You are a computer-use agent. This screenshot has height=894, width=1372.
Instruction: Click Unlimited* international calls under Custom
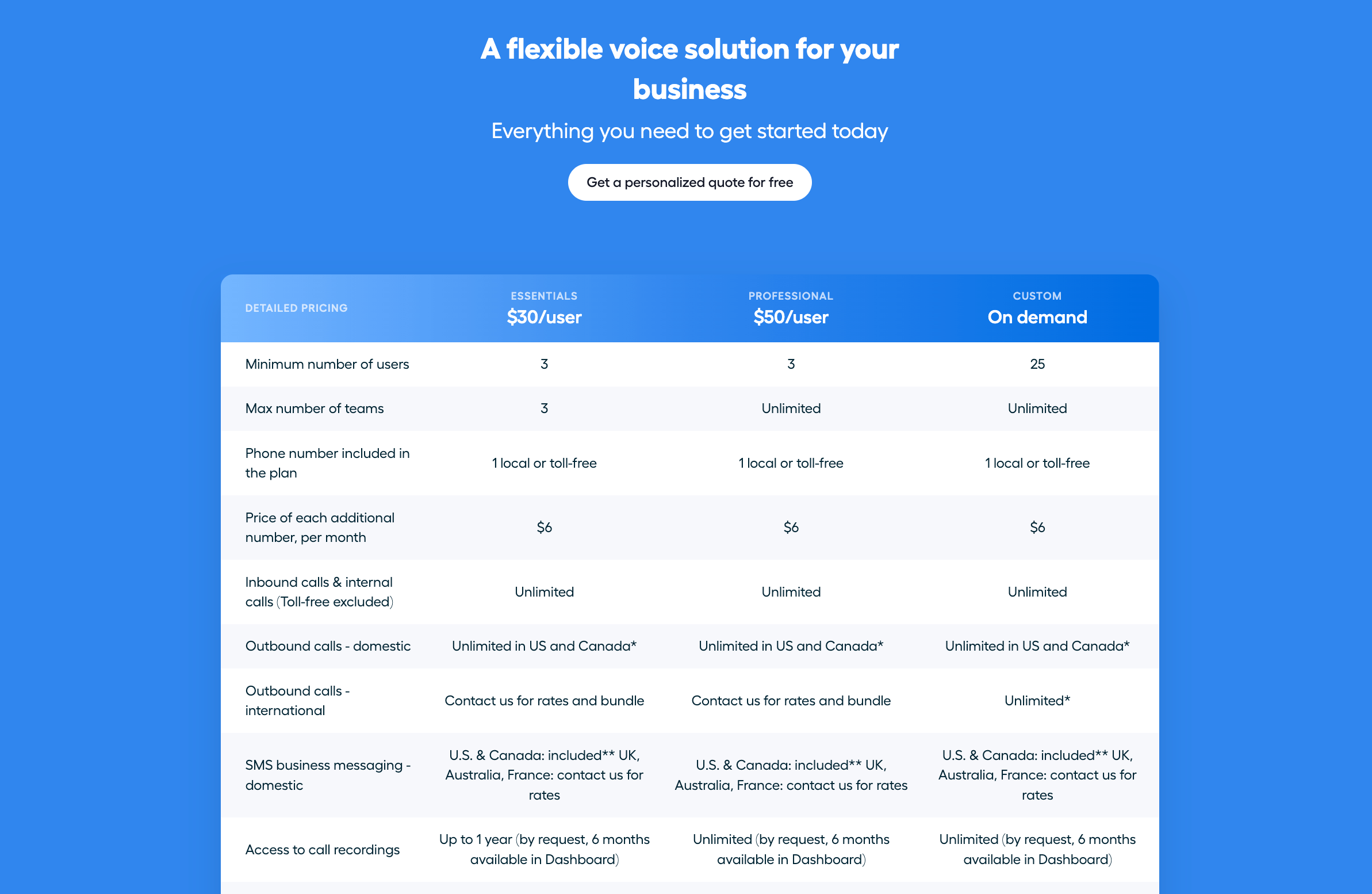pyautogui.click(x=1037, y=700)
